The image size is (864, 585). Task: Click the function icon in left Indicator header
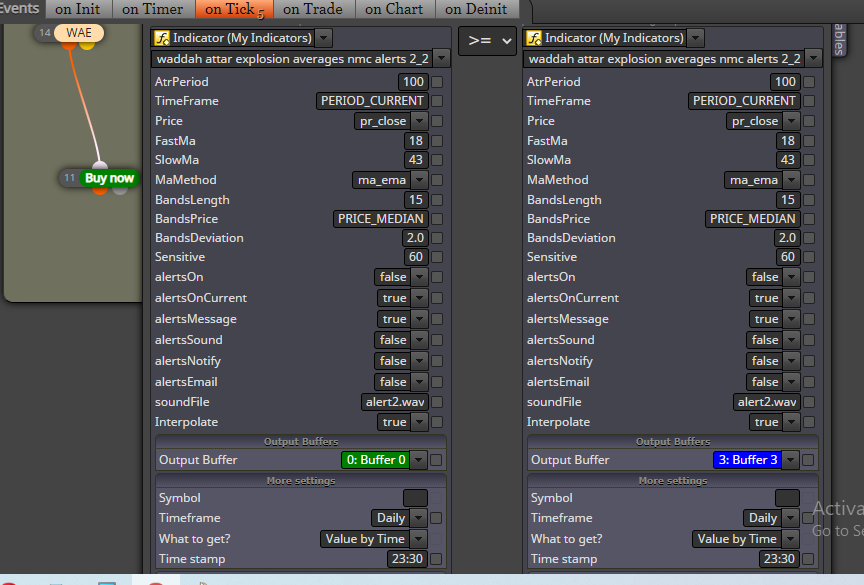click(x=162, y=38)
